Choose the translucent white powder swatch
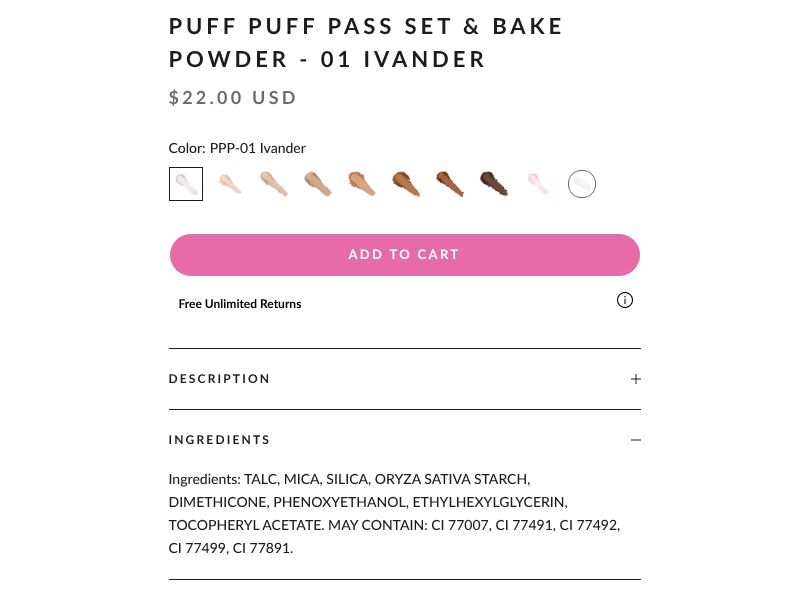800x600 pixels. (581, 183)
